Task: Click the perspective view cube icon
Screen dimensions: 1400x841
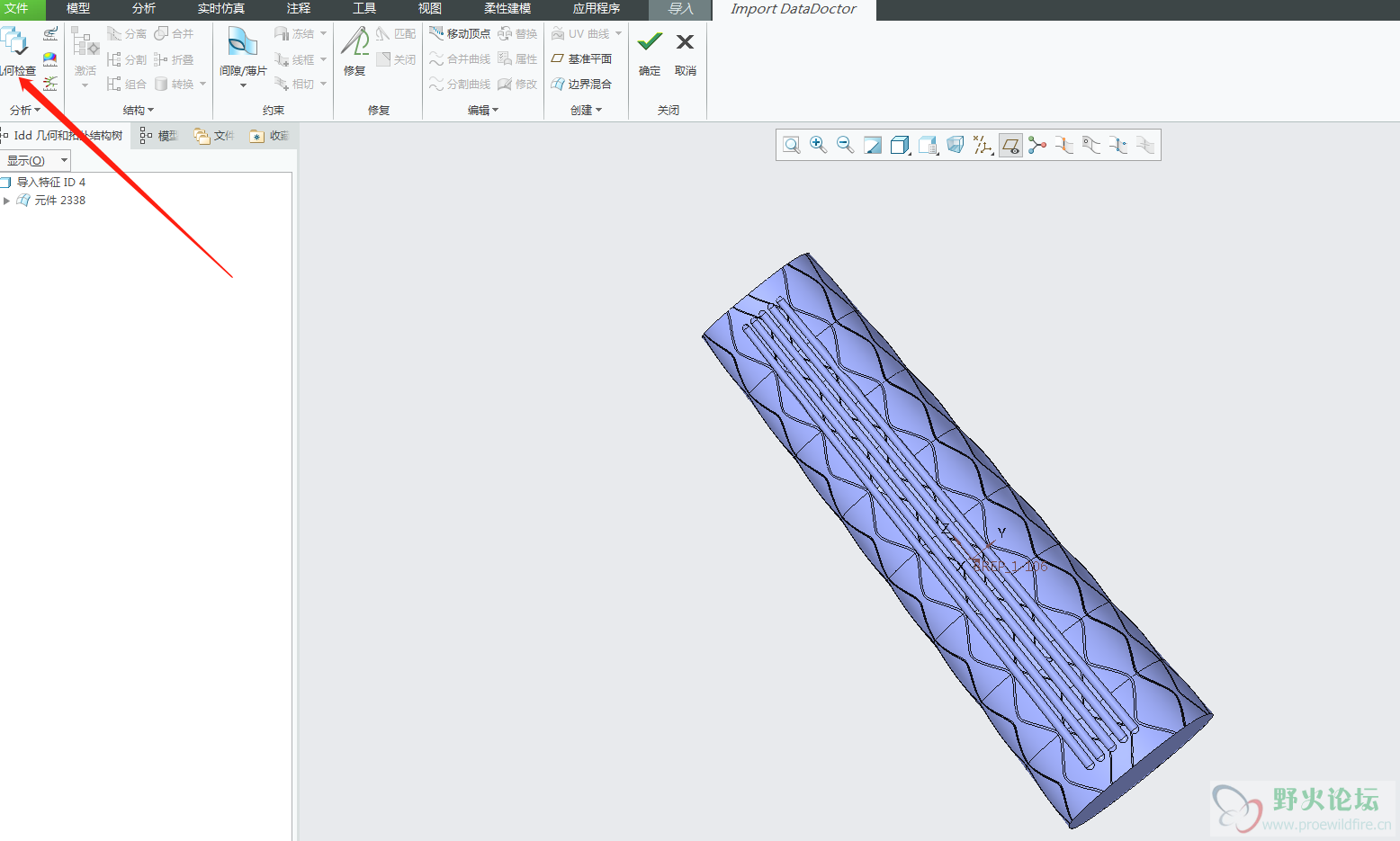Action: tap(956, 145)
